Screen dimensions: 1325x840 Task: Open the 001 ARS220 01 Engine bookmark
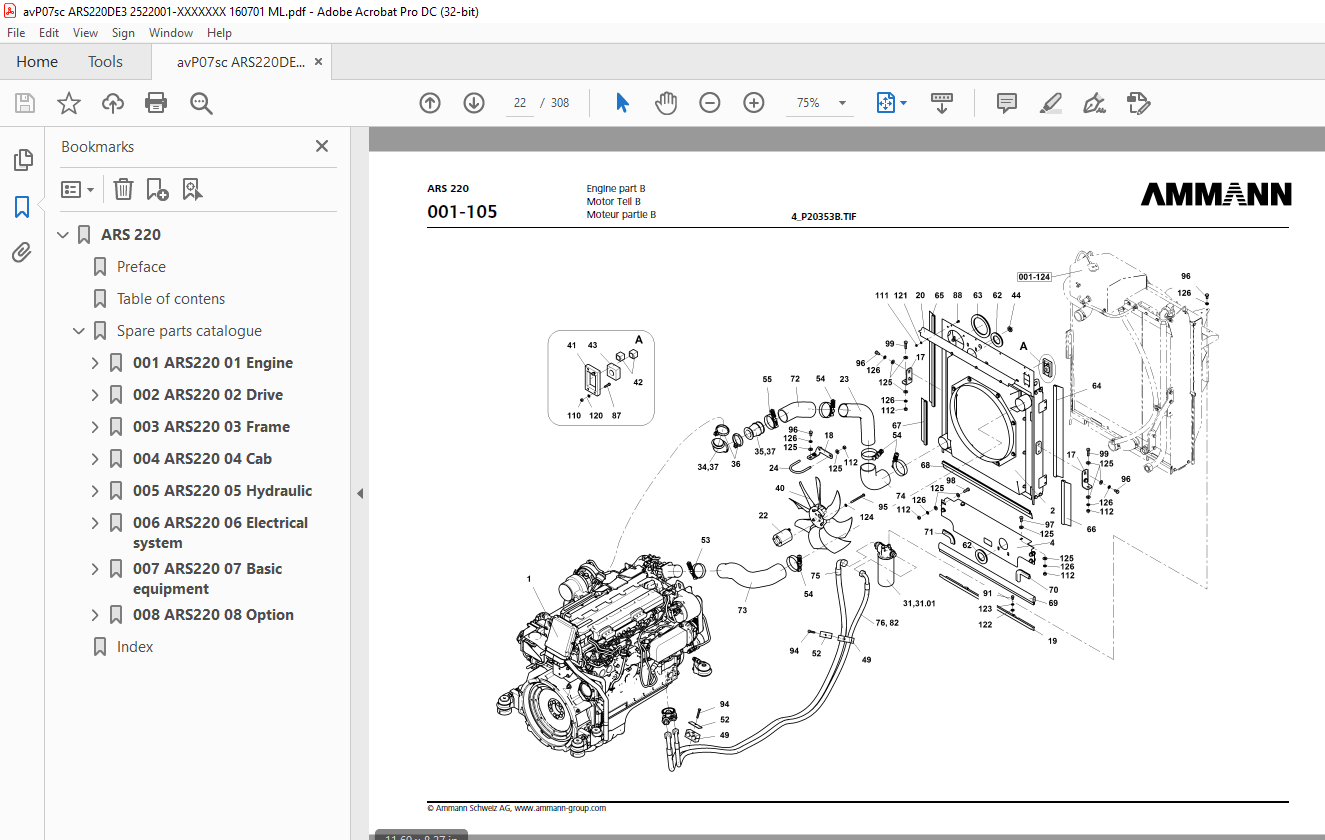[213, 363]
